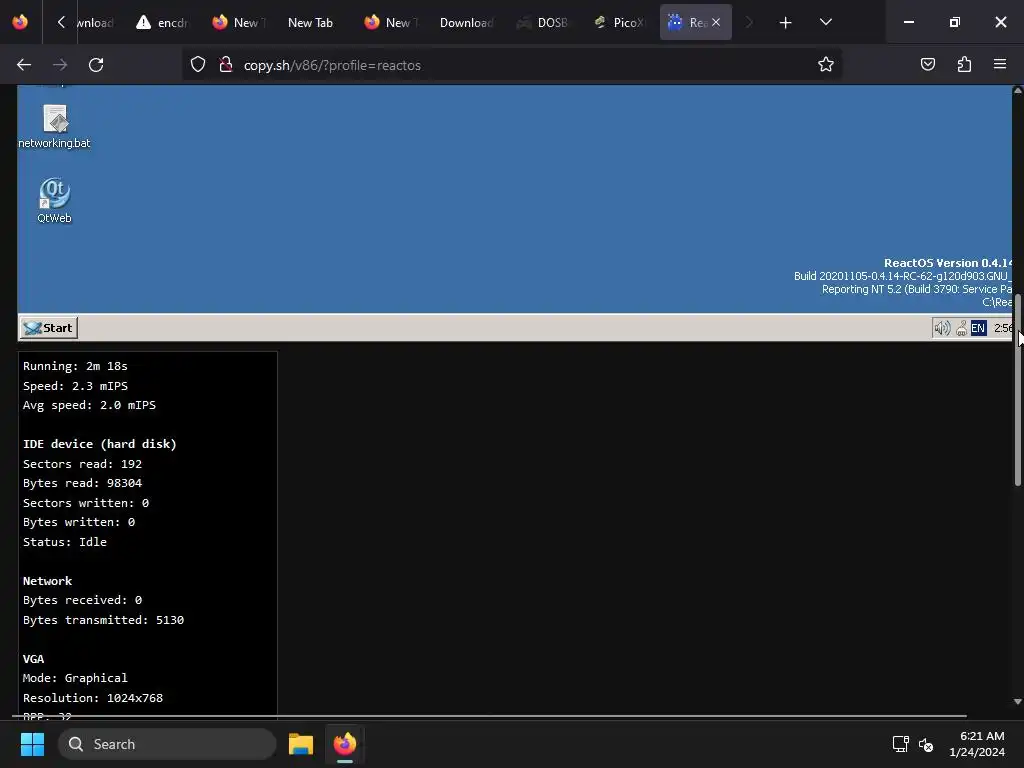
Task: Click the scrollbar down arrow
Action: 1017,702
